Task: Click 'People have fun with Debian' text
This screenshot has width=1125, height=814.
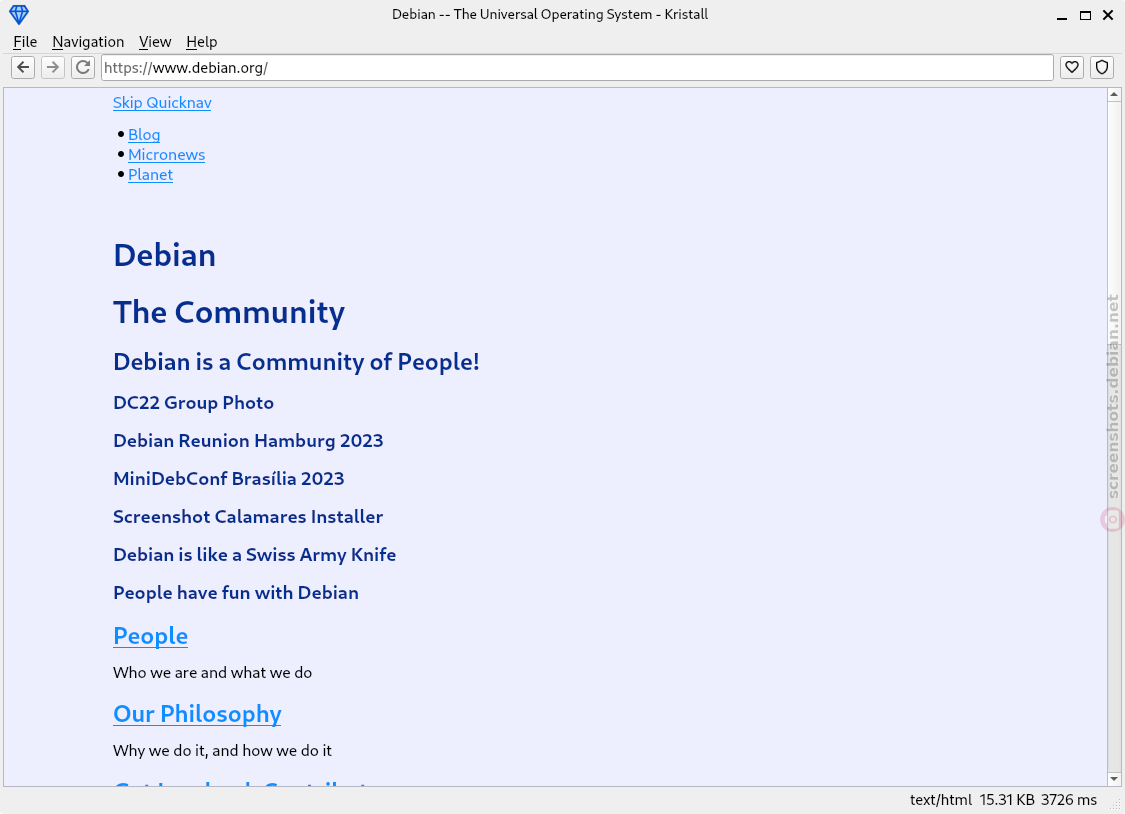Action: [x=236, y=593]
